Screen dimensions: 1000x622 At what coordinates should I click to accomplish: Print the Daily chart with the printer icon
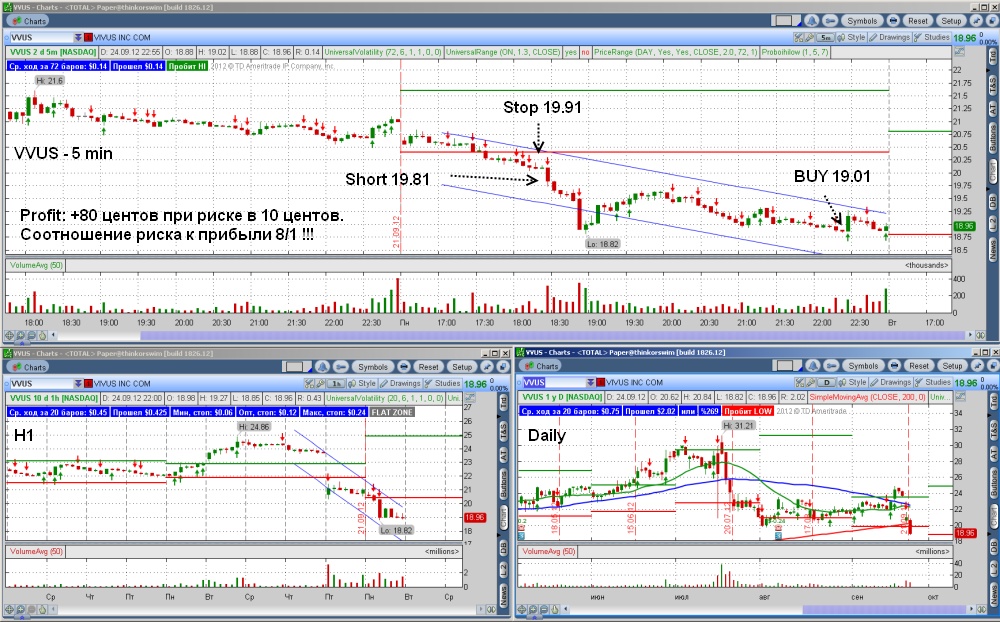[894, 366]
